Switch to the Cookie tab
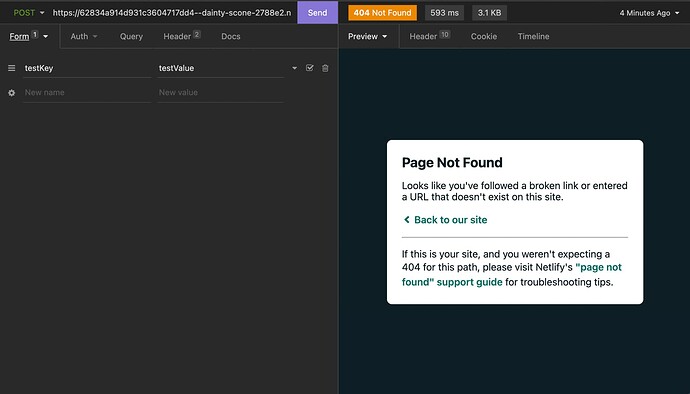This screenshot has height=394, width=690. coord(484,37)
